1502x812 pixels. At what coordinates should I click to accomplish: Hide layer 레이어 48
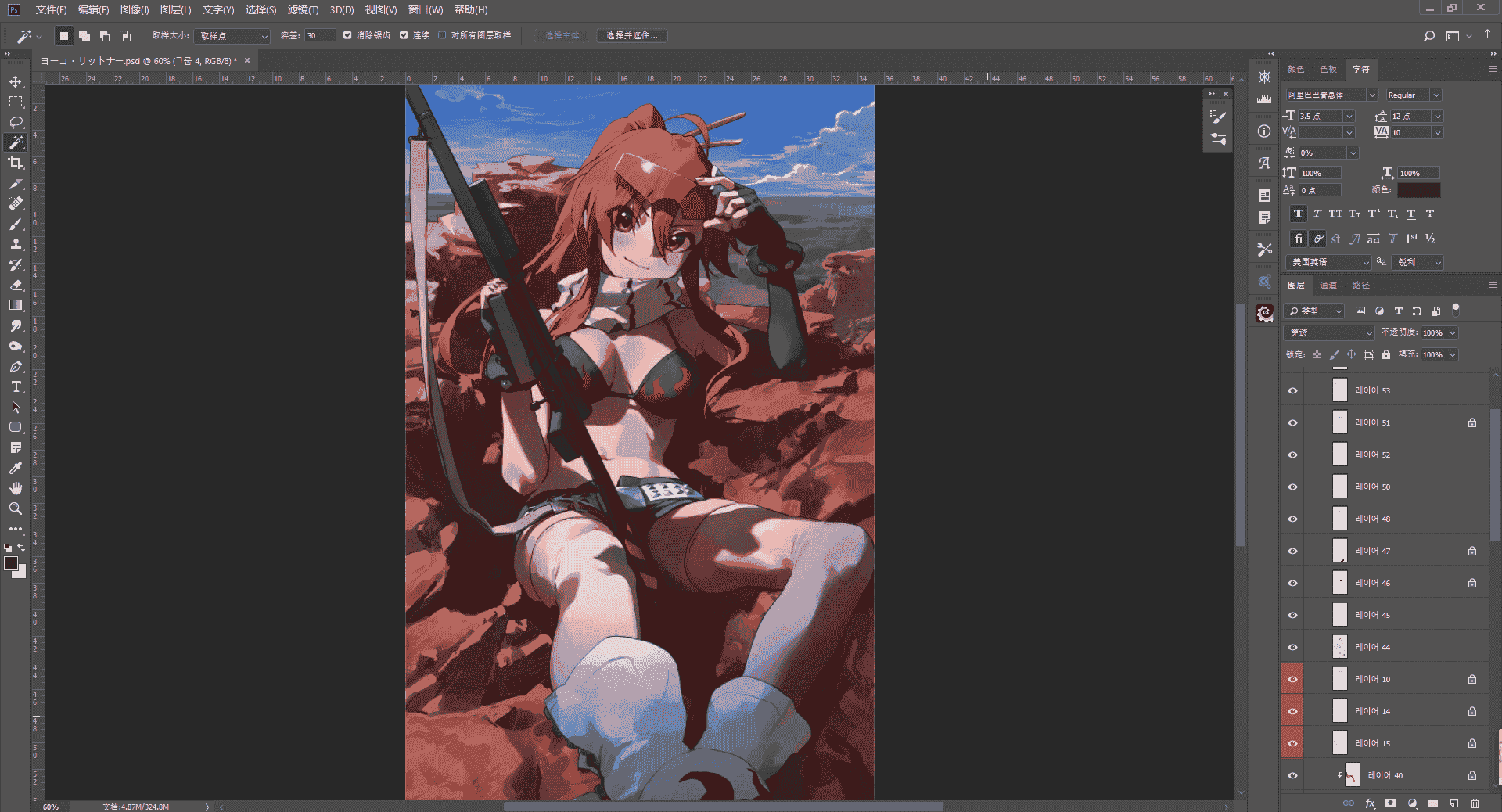[1292, 519]
